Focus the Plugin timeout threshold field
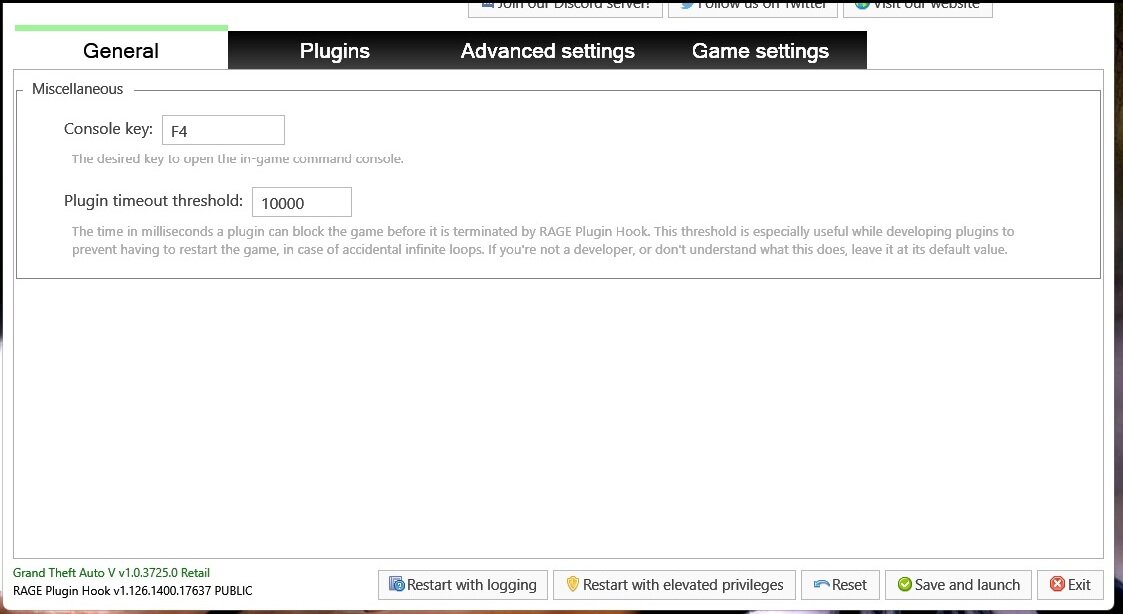 (x=302, y=202)
